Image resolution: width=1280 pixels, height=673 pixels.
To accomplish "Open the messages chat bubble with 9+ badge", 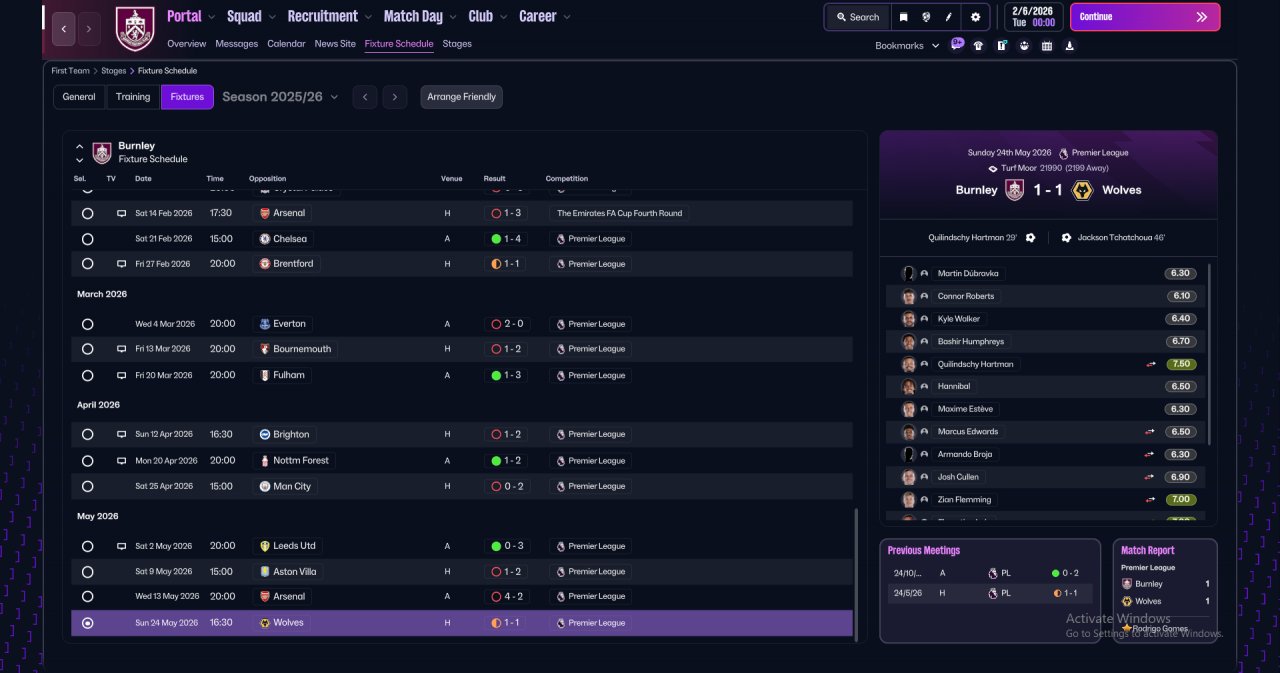I will click(x=958, y=45).
